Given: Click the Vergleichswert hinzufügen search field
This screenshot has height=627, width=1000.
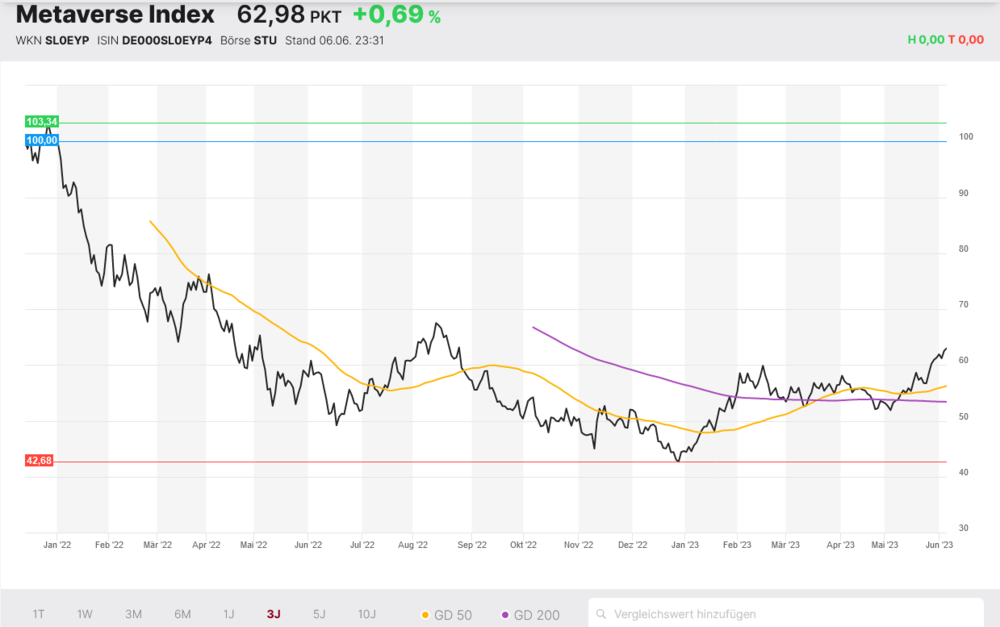Looking at the screenshot, I should coord(786,614).
